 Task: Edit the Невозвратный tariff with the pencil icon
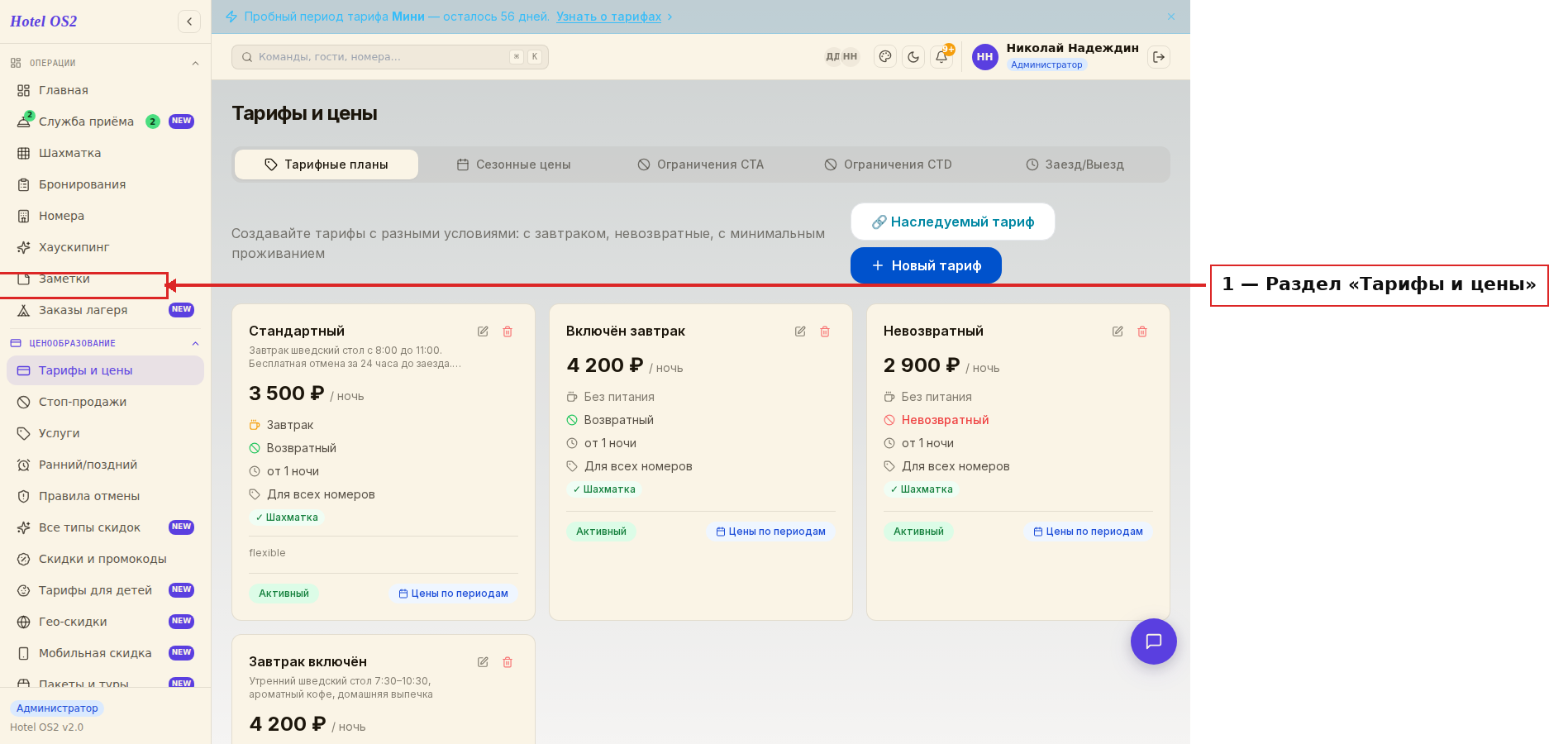[x=1118, y=331]
